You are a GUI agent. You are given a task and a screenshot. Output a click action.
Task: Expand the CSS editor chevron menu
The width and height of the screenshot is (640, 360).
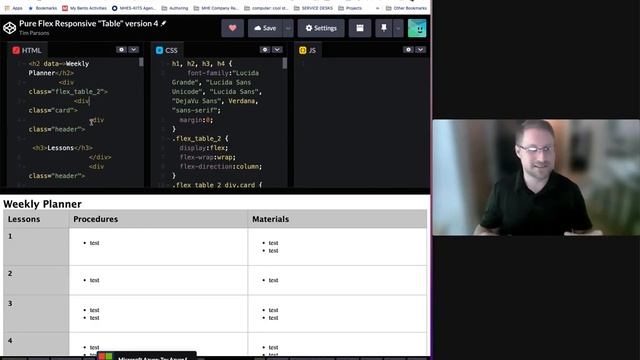coord(277,50)
